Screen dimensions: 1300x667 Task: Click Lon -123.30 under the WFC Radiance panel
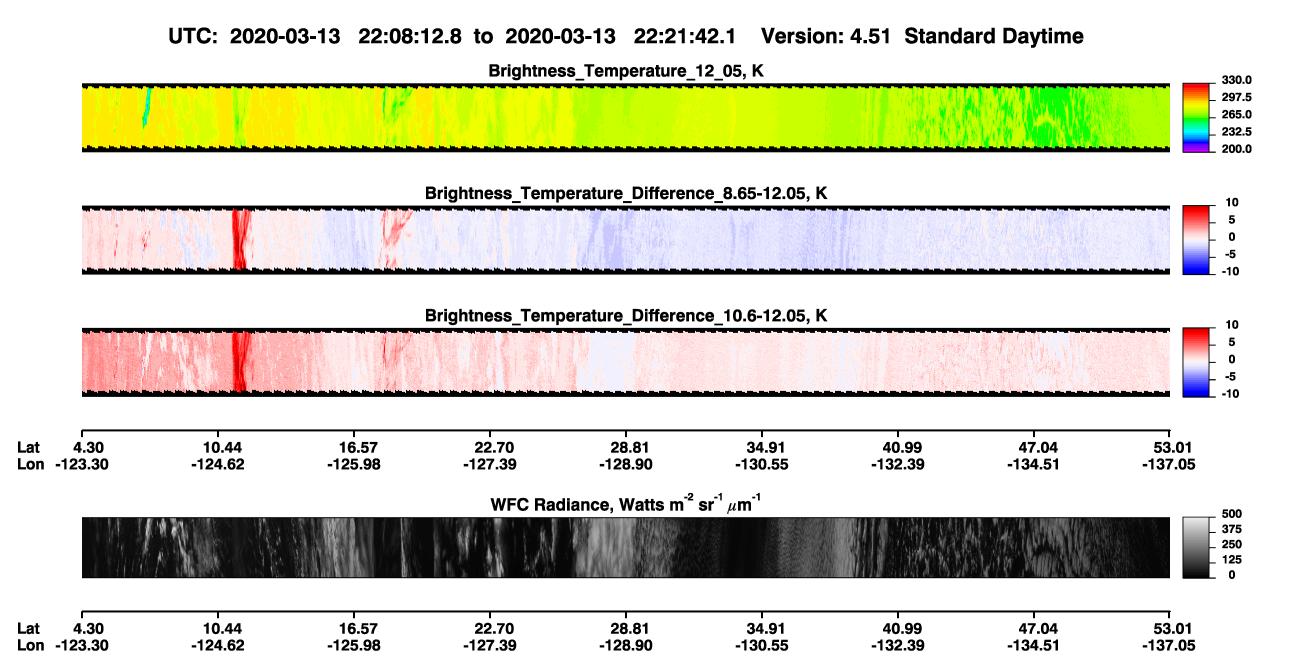tap(82, 647)
